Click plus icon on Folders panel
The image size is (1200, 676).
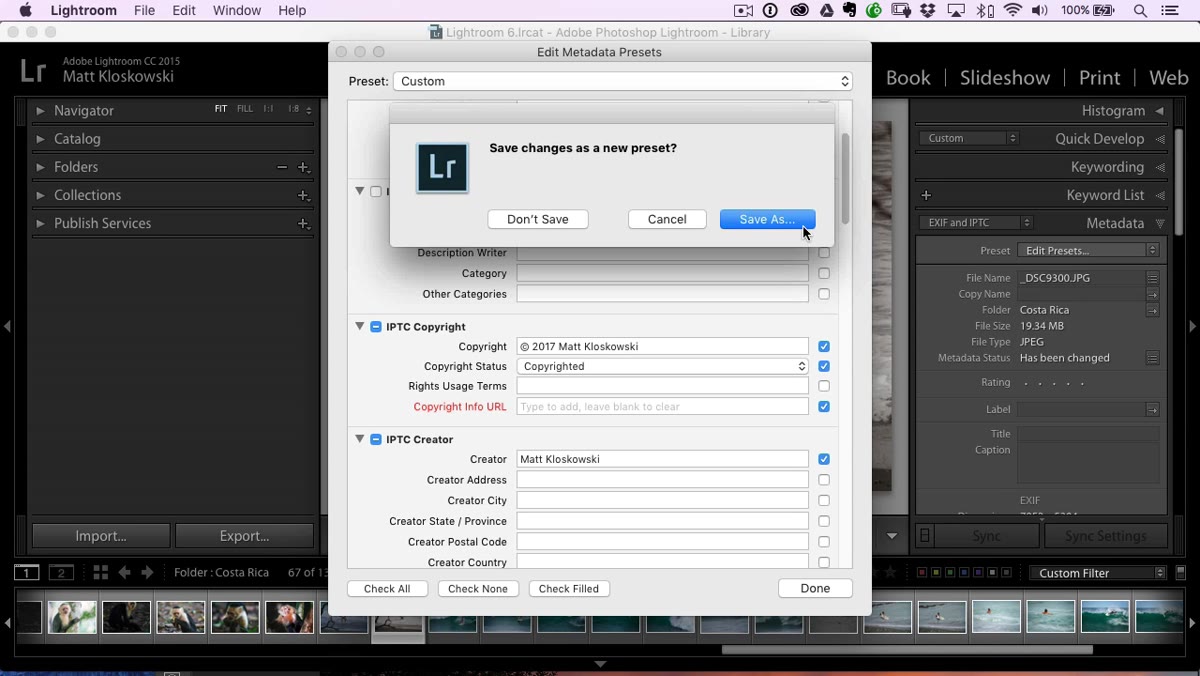[303, 168]
